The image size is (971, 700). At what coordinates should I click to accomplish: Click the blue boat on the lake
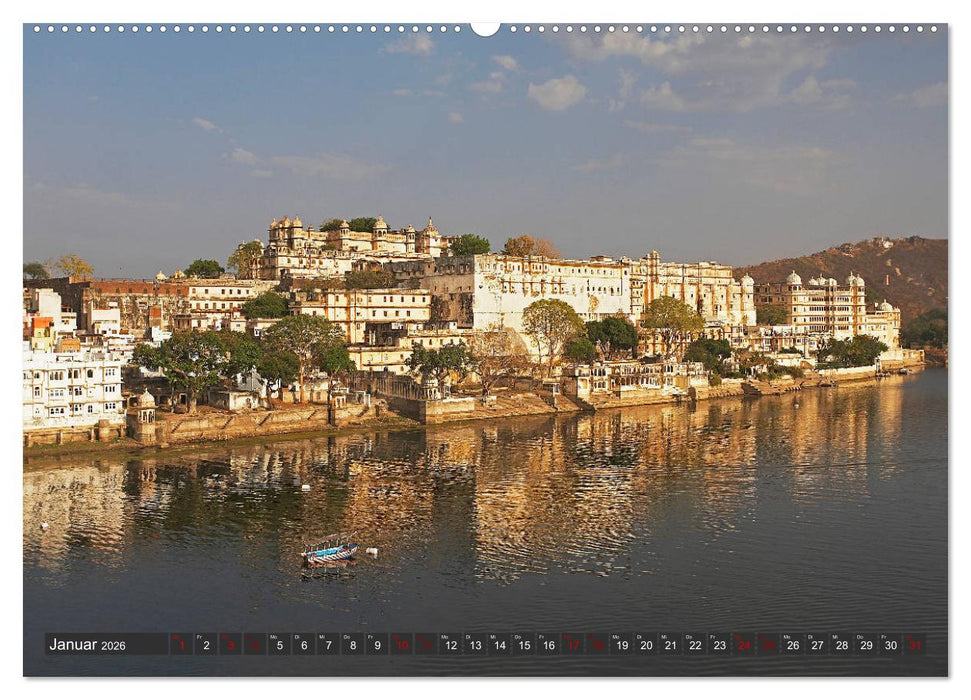[x=327, y=555]
